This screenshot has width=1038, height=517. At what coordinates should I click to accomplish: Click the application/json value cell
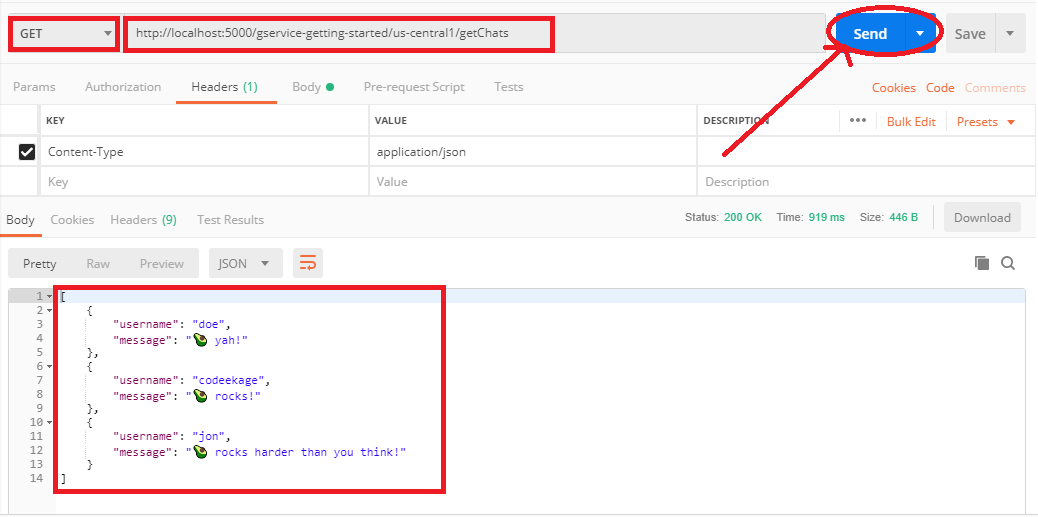pyautogui.click(x=533, y=152)
